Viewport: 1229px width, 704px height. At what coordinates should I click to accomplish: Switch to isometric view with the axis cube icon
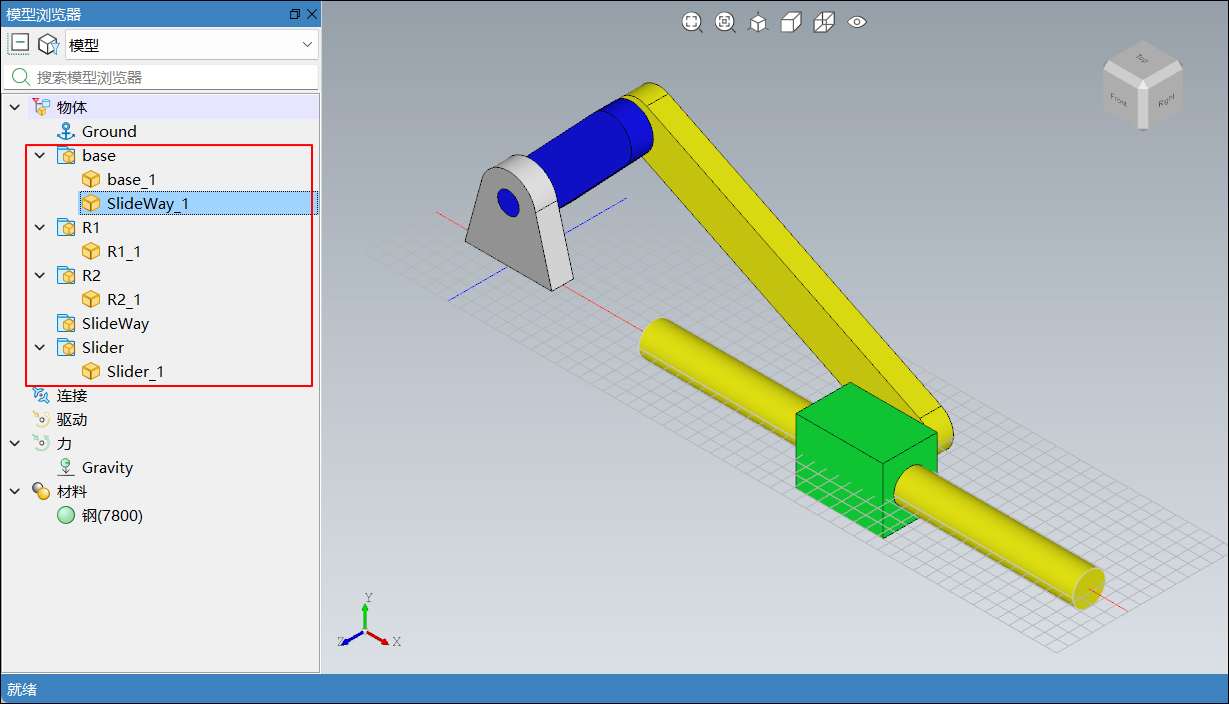click(758, 22)
